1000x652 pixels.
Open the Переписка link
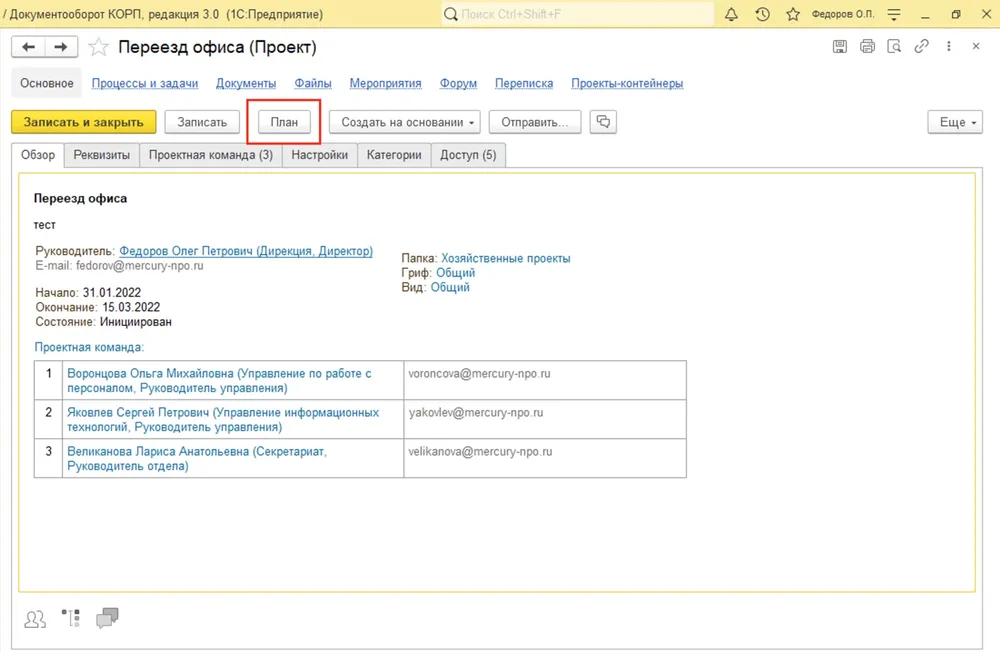tap(524, 83)
